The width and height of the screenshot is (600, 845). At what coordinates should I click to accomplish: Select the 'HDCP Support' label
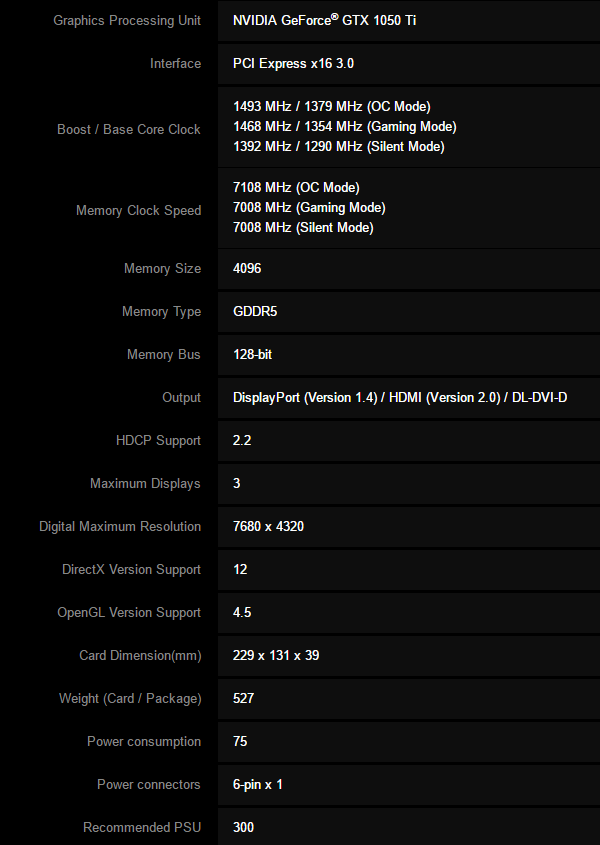click(x=158, y=441)
